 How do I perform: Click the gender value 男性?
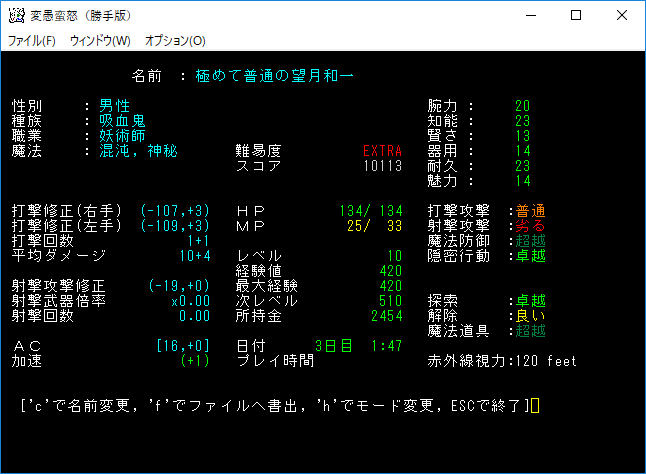click(x=114, y=106)
